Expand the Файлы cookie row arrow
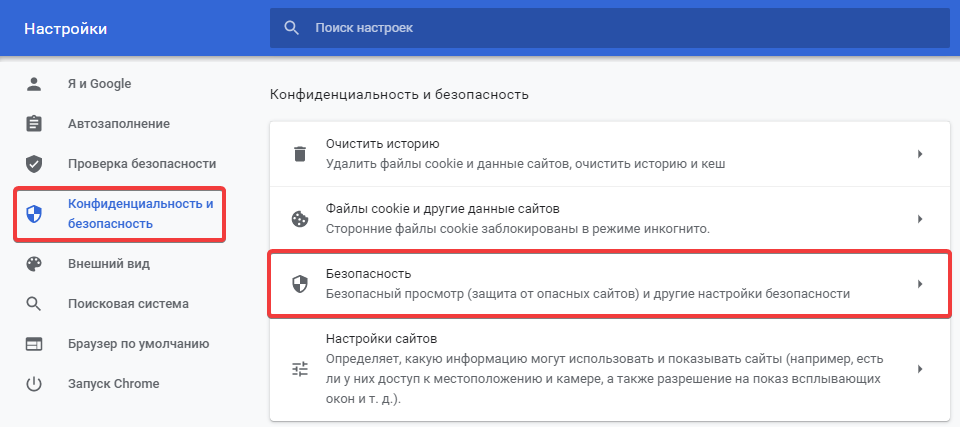The image size is (960, 427). (919, 219)
